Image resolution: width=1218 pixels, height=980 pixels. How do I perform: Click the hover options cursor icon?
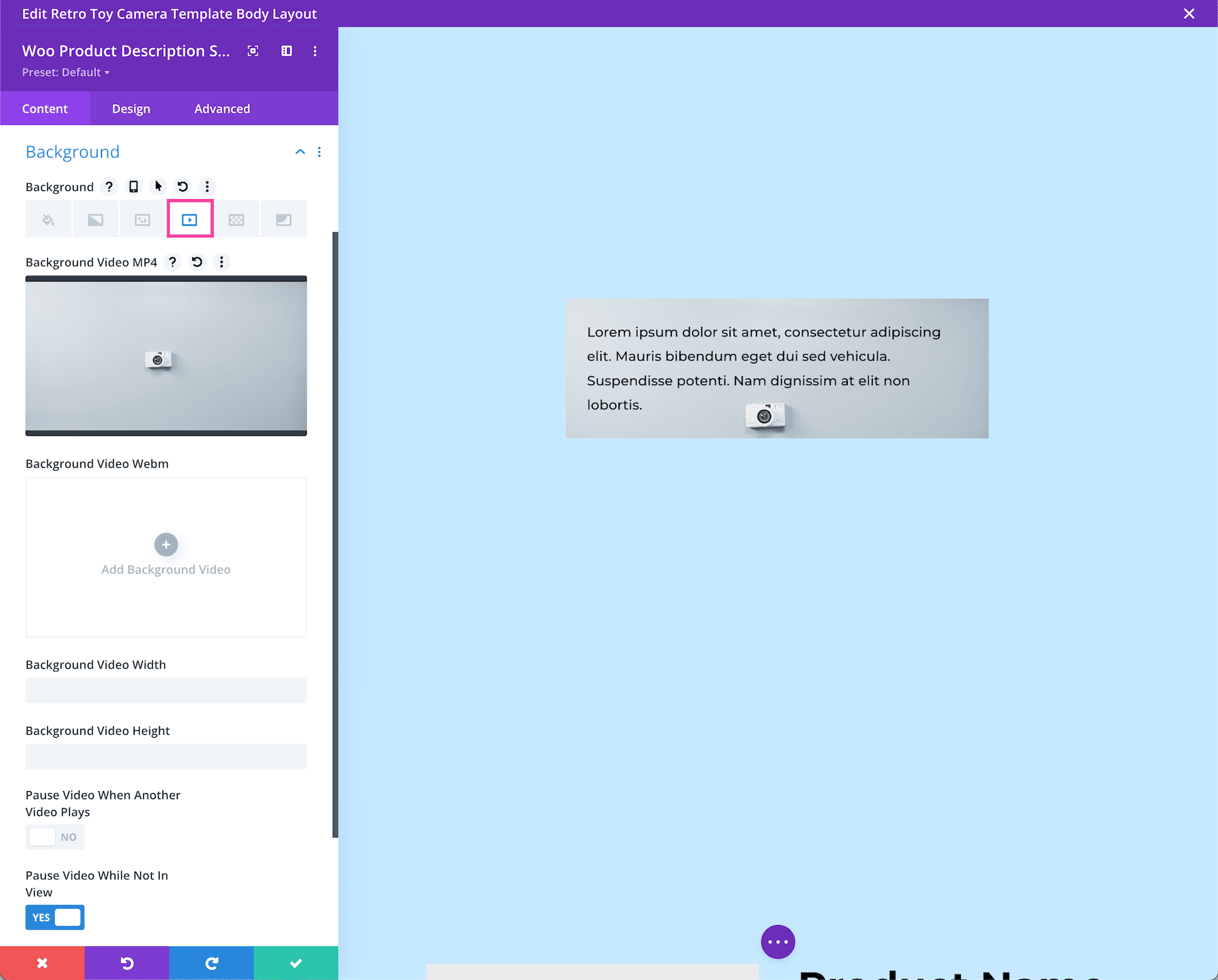[158, 187]
